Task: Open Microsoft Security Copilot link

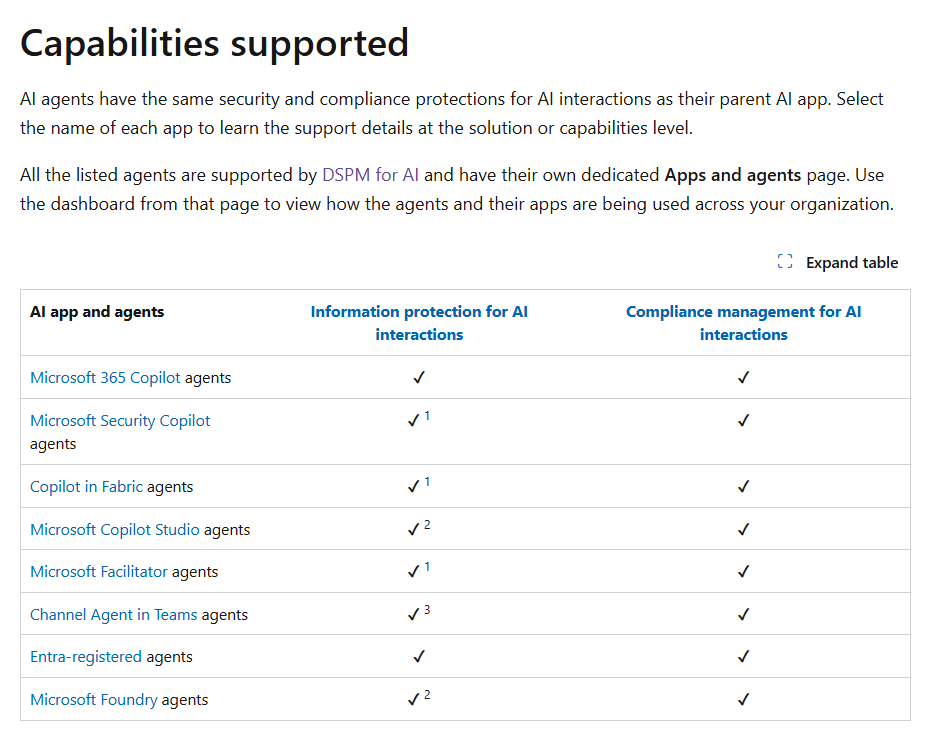Action: 120,421
